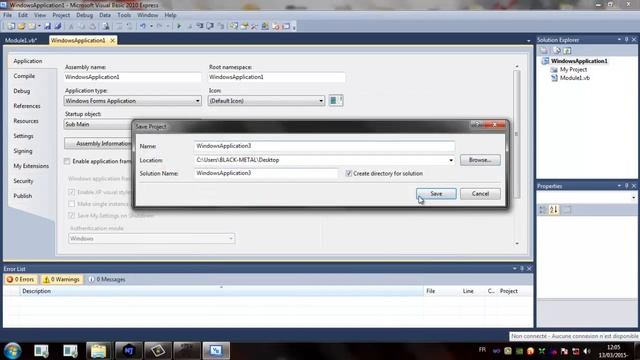Toggle the 0 Warnings filter button
640x360 pixels.
62,280
